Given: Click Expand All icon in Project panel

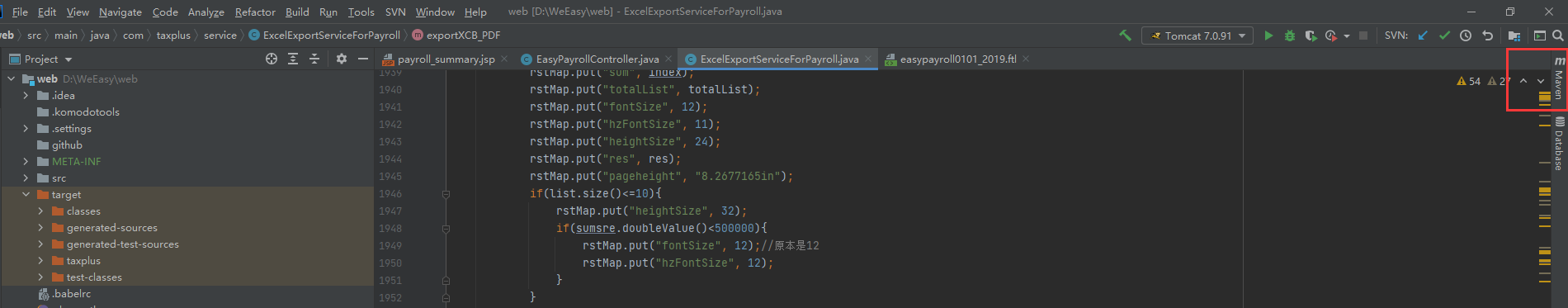Looking at the screenshot, I should (x=293, y=59).
